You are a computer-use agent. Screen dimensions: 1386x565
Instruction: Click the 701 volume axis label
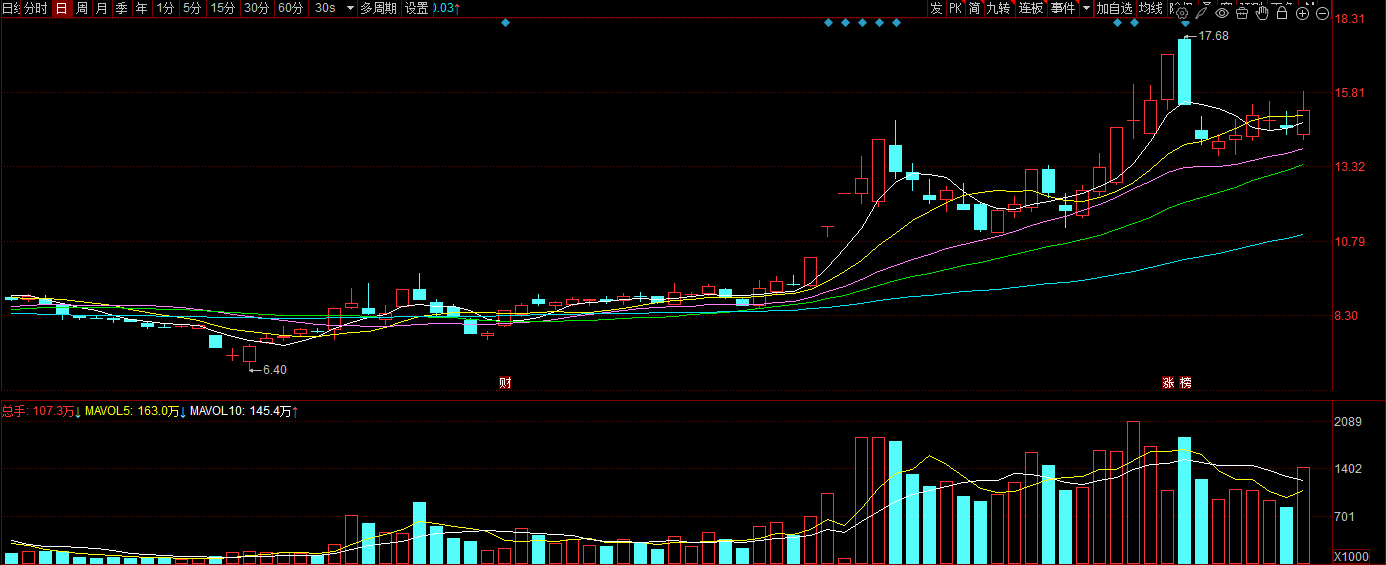[x=1346, y=517]
